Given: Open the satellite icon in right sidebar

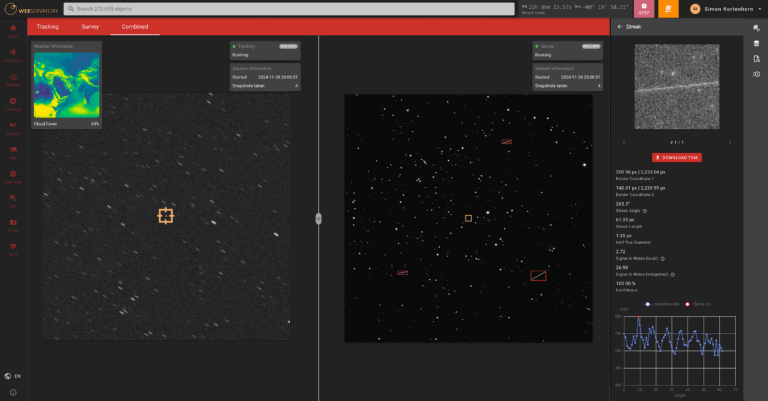Looking at the screenshot, I should point(757,27).
